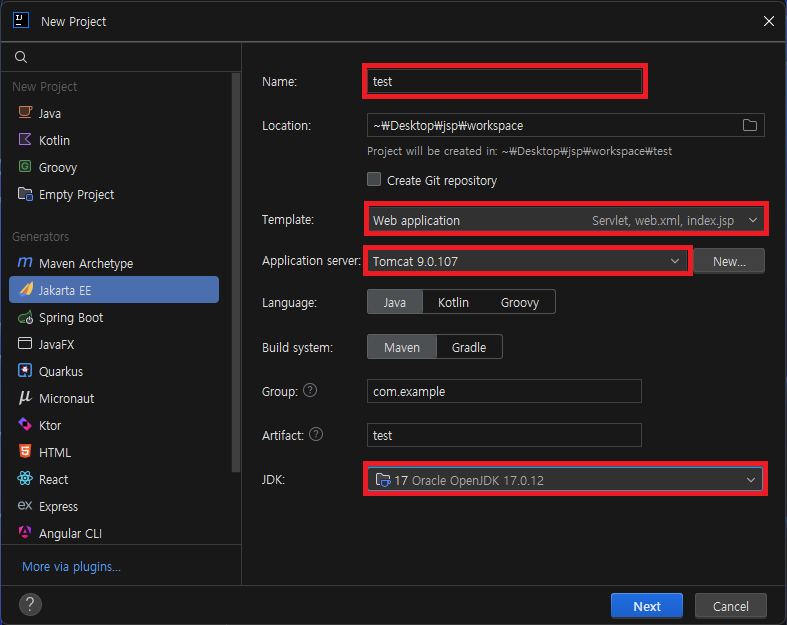The width and height of the screenshot is (787, 625).
Task: Select the Groovy label in the sidebar list
Action: pos(58,168)
